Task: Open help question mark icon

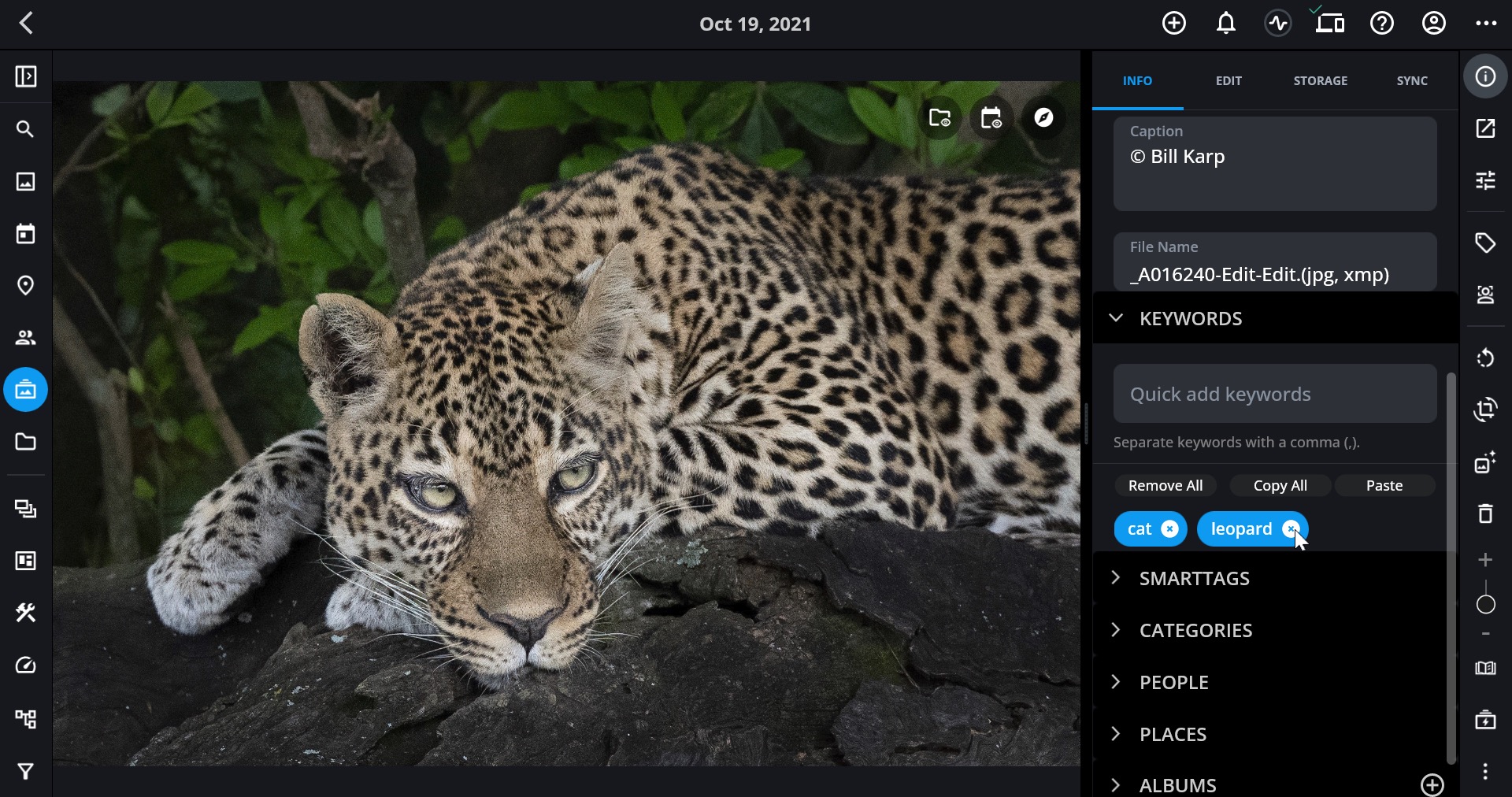Action: click(x=1382, y=24)
